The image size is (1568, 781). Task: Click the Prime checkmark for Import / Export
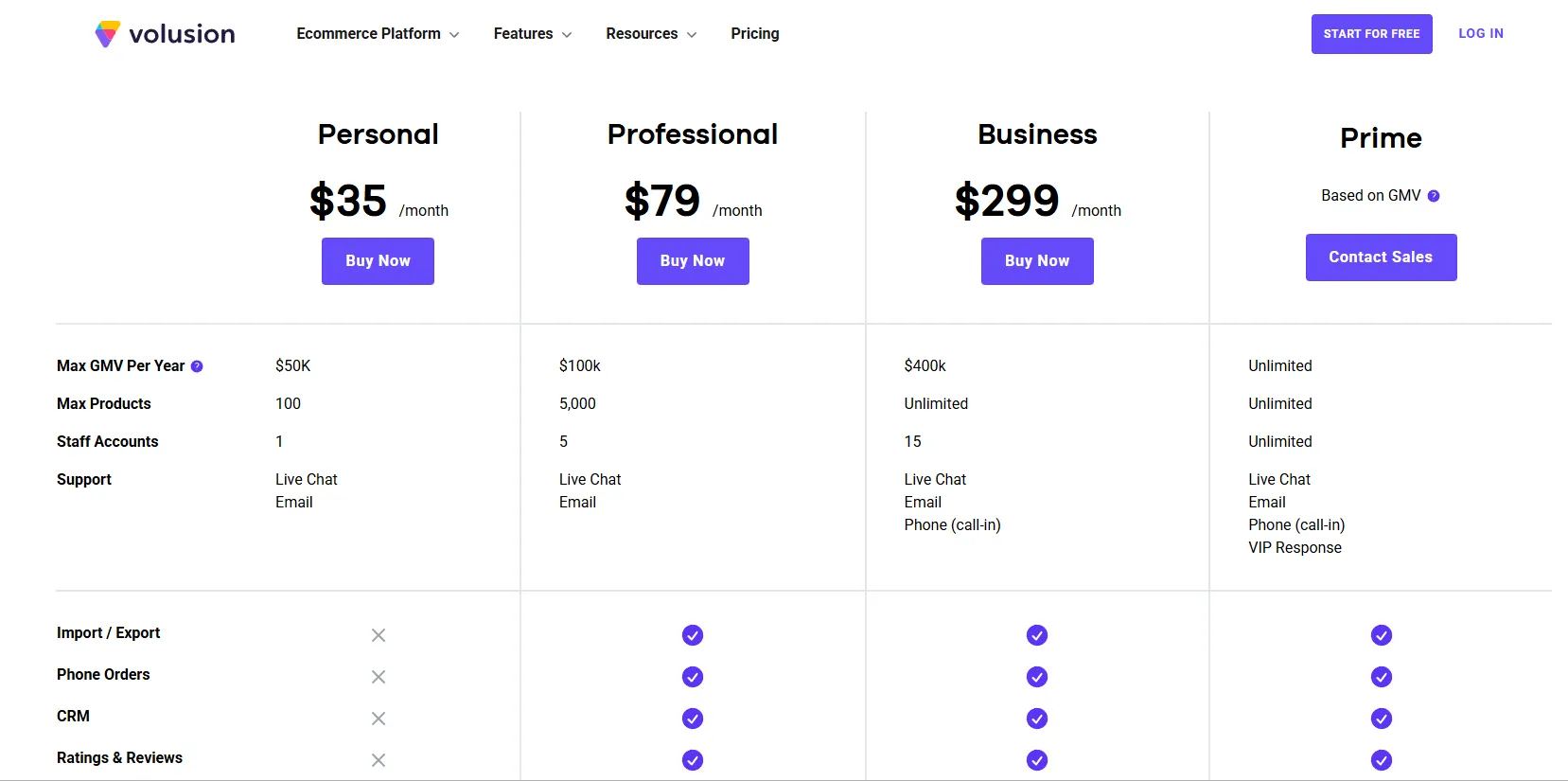(x=1382, y=635)
